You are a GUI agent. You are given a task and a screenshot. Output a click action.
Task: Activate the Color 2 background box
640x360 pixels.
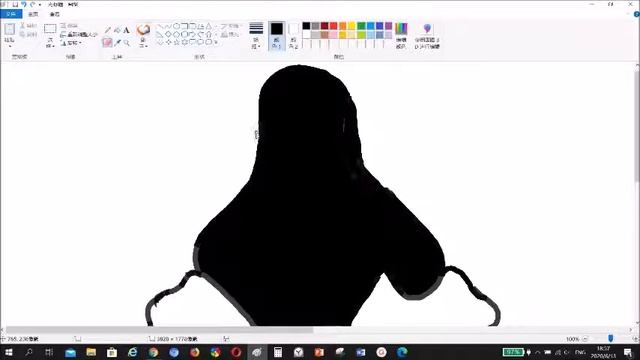[293, 36]
